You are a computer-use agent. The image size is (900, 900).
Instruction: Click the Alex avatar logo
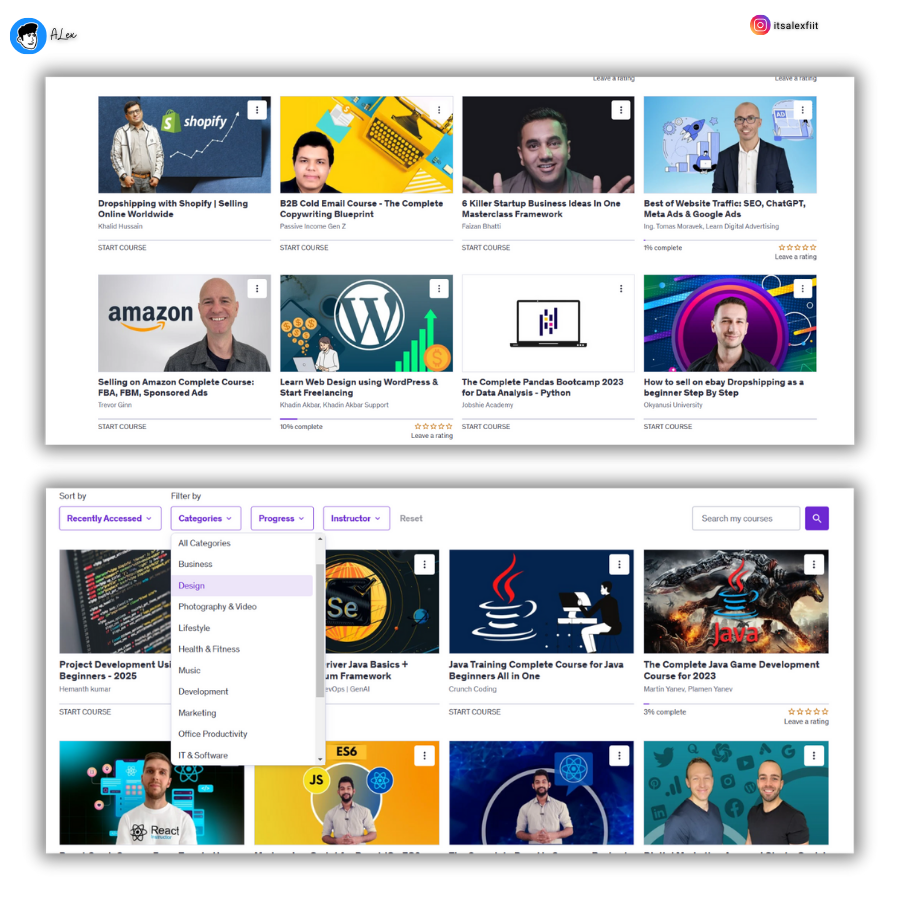(28, 36)
